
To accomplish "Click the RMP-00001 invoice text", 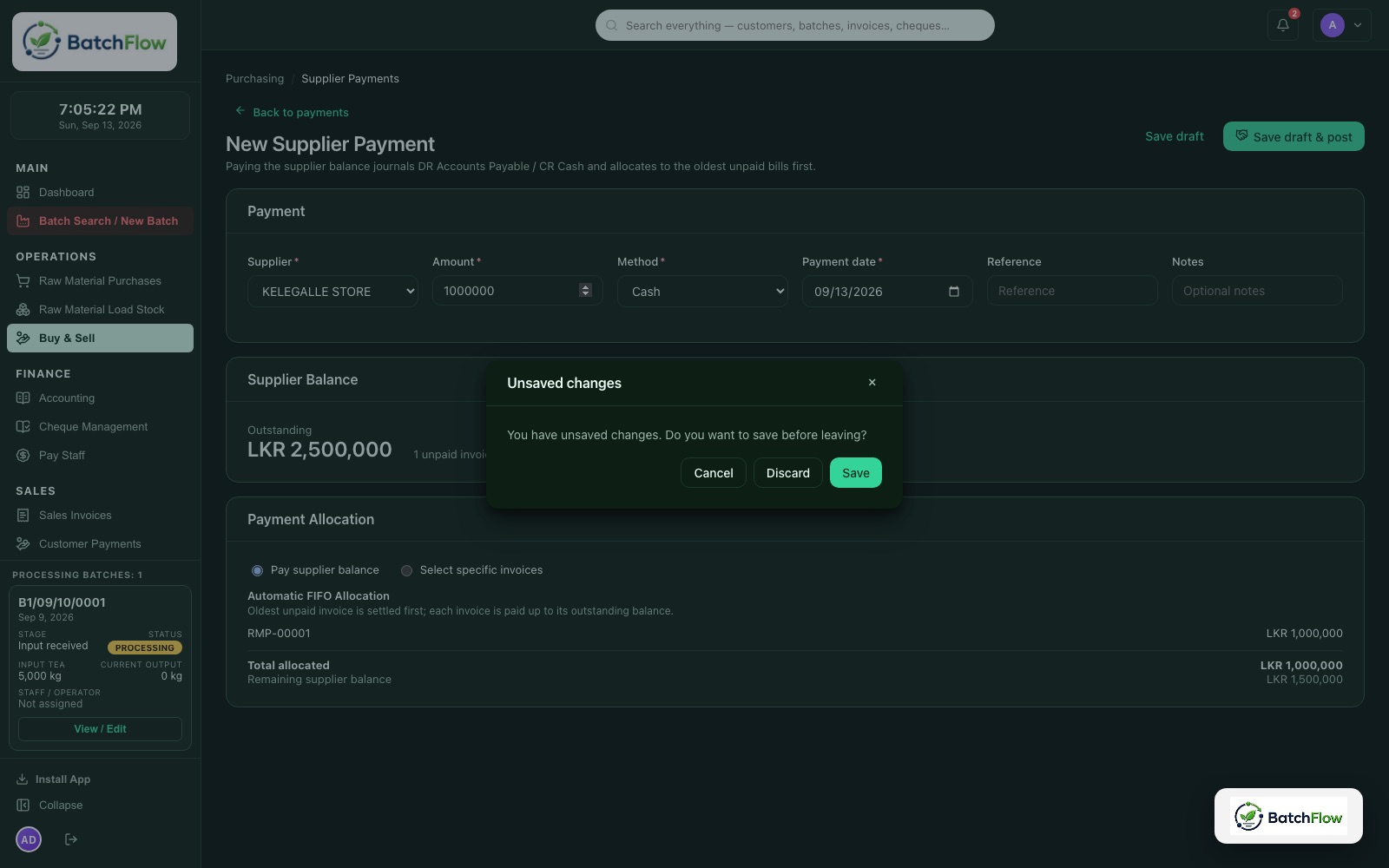I will [x=279, y=633].
